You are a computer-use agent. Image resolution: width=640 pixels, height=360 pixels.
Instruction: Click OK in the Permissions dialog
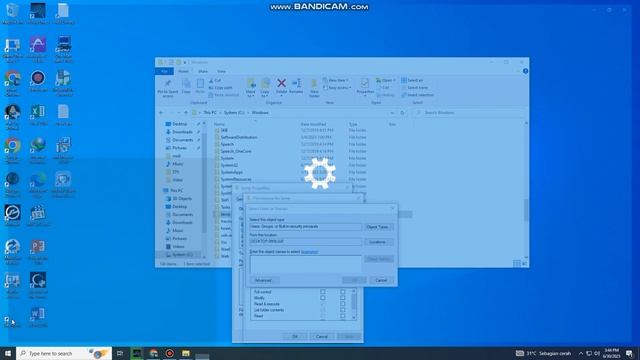click(295, 337)
